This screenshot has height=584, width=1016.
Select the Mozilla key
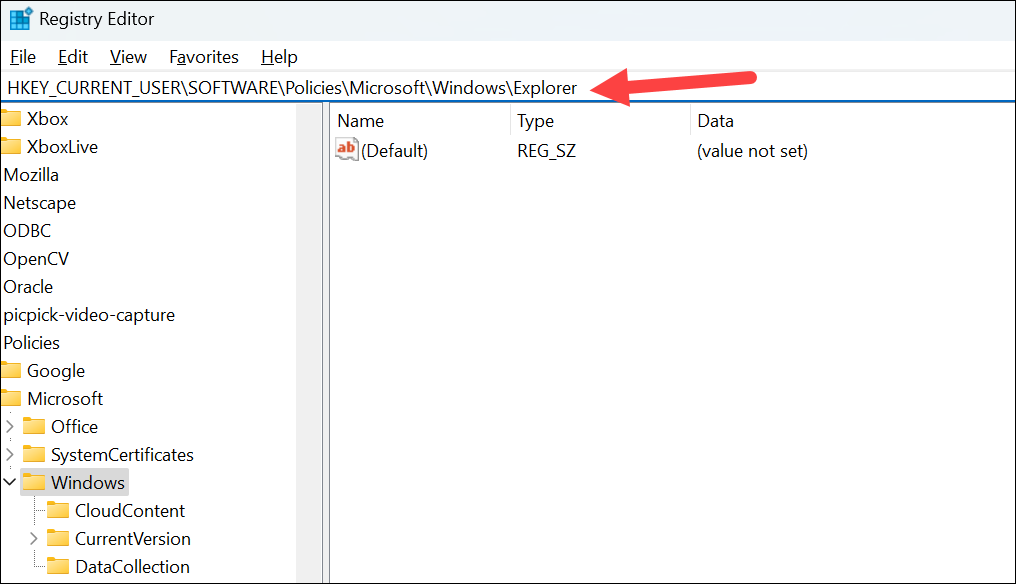click(x=31, y=175)
